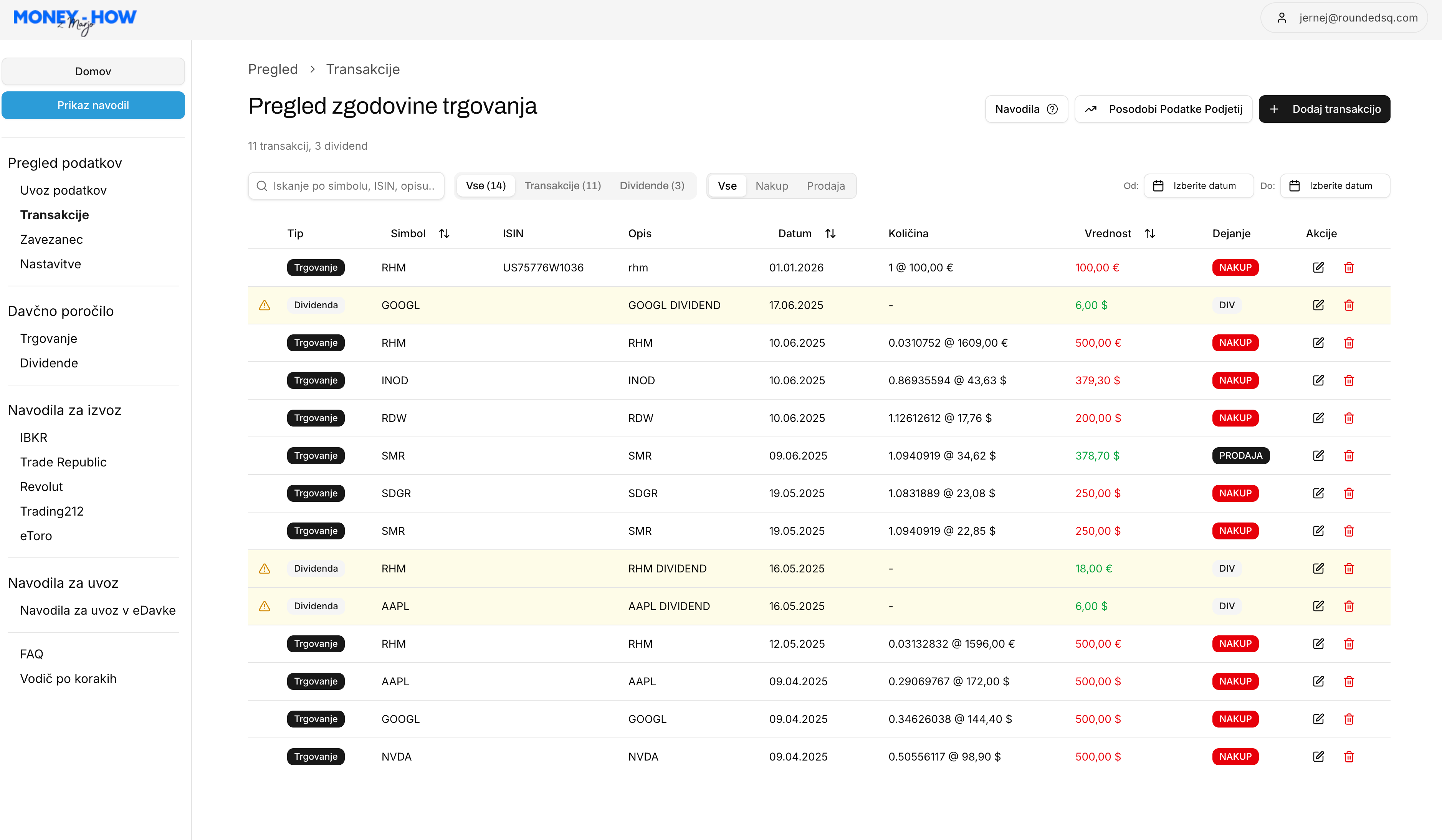Open Navodila za uvoz v eDavke
This screenshot has width=1442, height=840.
coord(98,610)
